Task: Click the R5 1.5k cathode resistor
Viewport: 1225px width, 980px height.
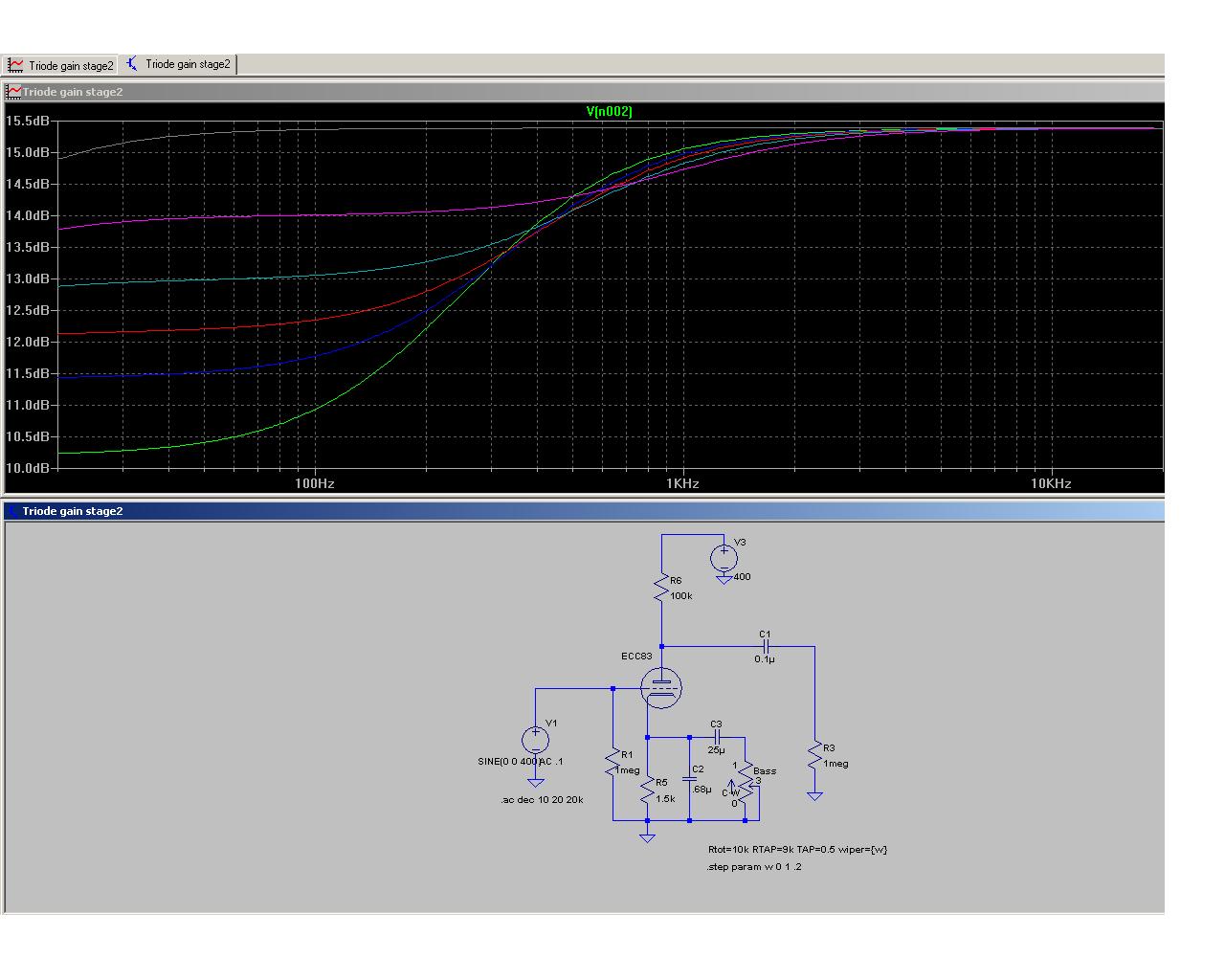Action: tap(648, 791)
